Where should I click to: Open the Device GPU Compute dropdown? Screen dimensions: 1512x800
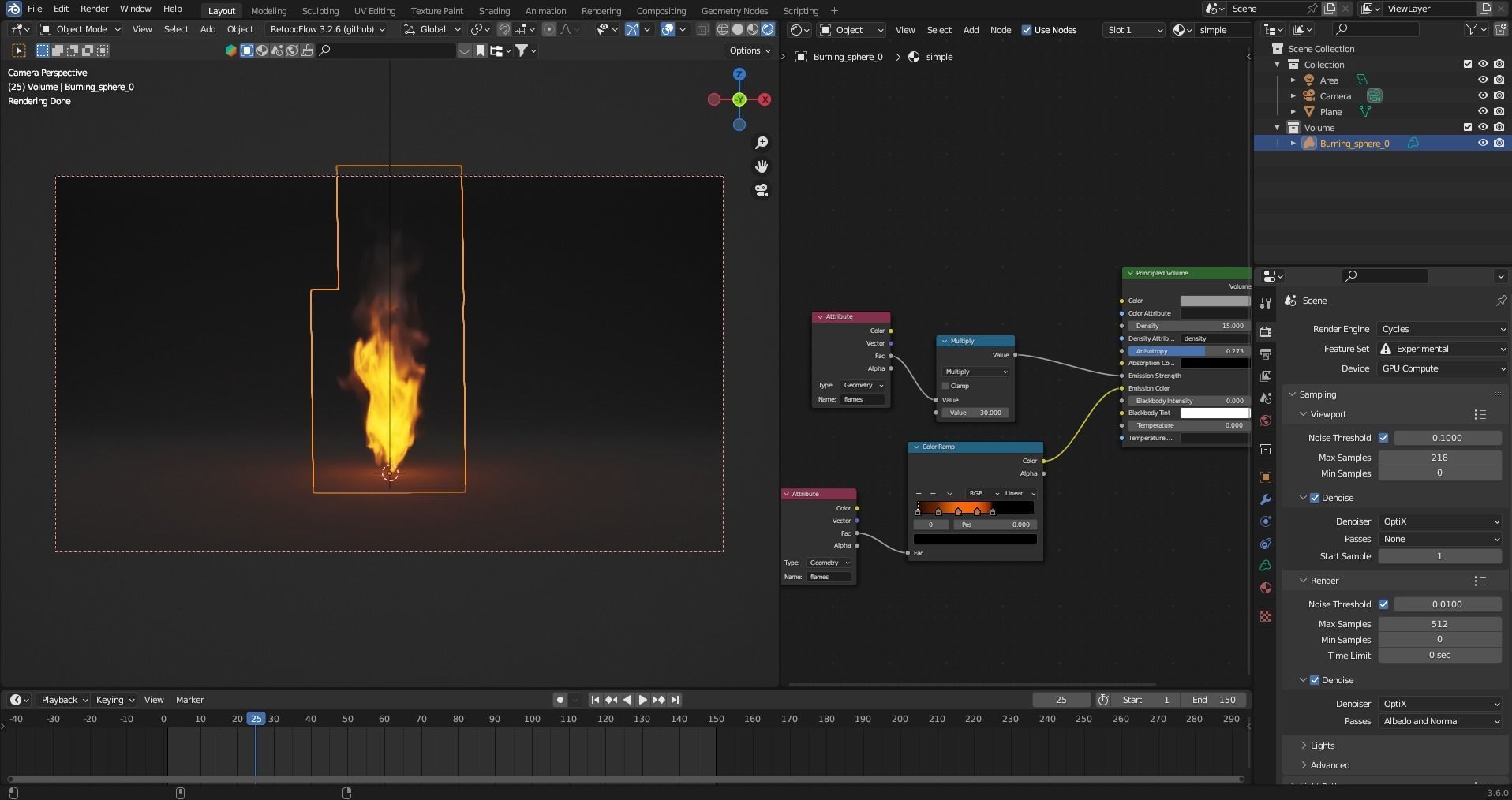click(x=1443, y=368)
